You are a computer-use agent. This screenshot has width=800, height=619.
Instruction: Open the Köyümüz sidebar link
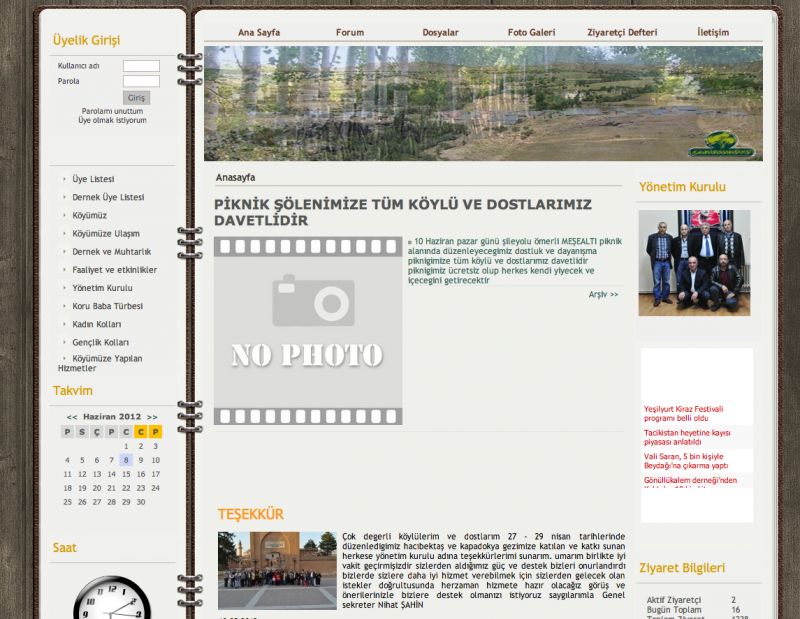click(x=89, y=215)
